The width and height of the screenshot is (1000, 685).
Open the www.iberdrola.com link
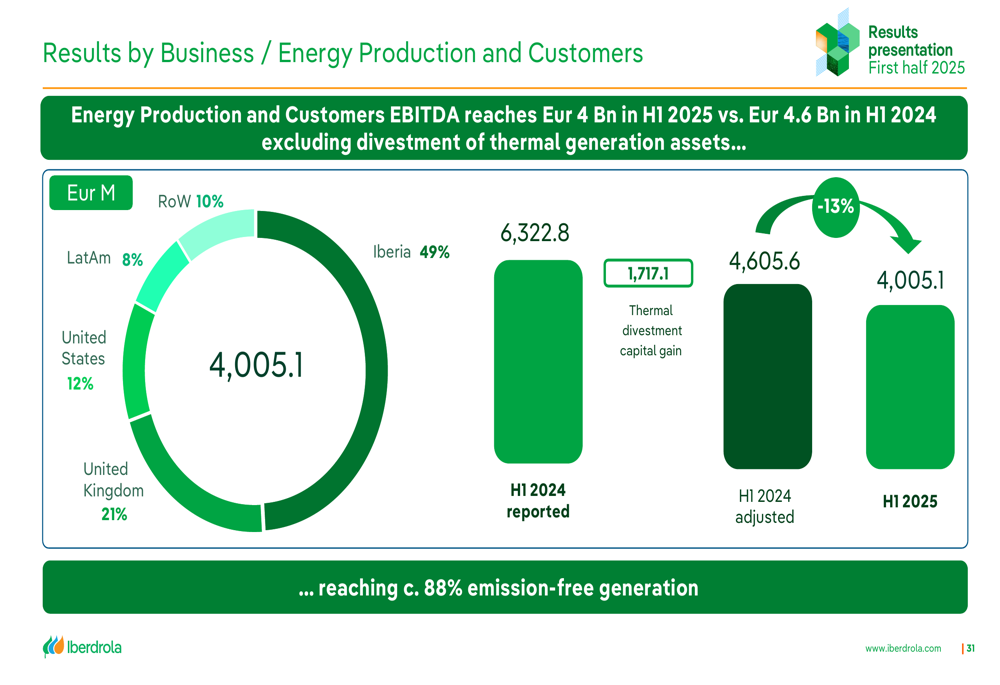click(903, 648)
